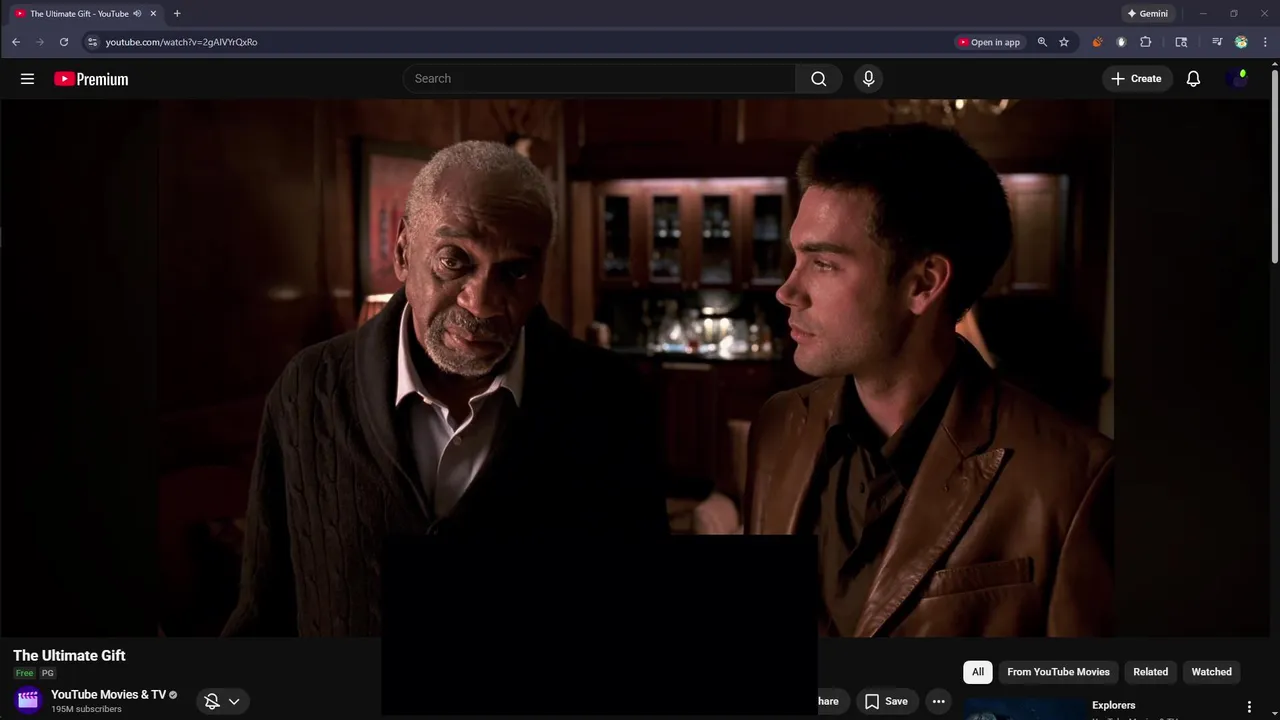
Task: Reload the page
Action: [x=64, y=42]
